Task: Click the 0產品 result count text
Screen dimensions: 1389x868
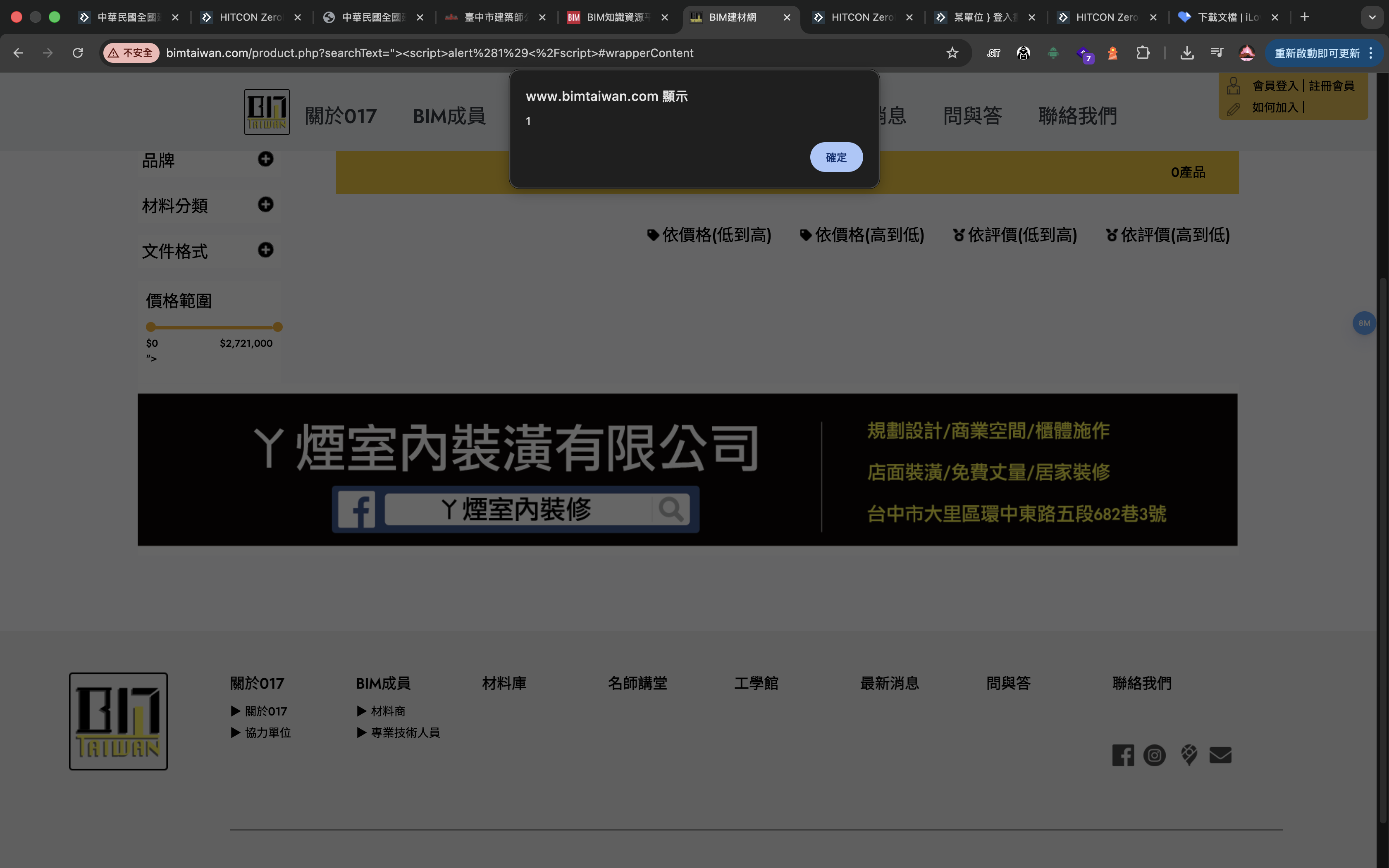Action: [x=1188, y=172]
